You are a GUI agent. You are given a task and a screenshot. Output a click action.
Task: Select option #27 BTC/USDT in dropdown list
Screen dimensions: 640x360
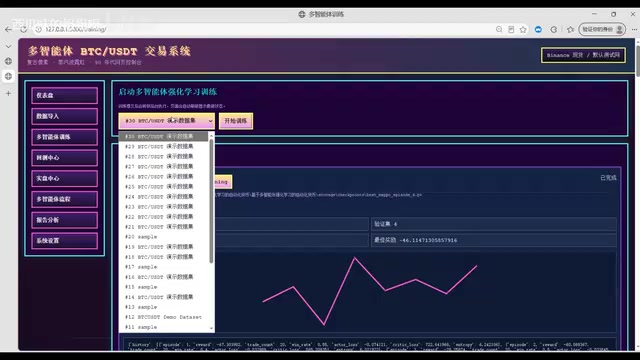[163, 167]
